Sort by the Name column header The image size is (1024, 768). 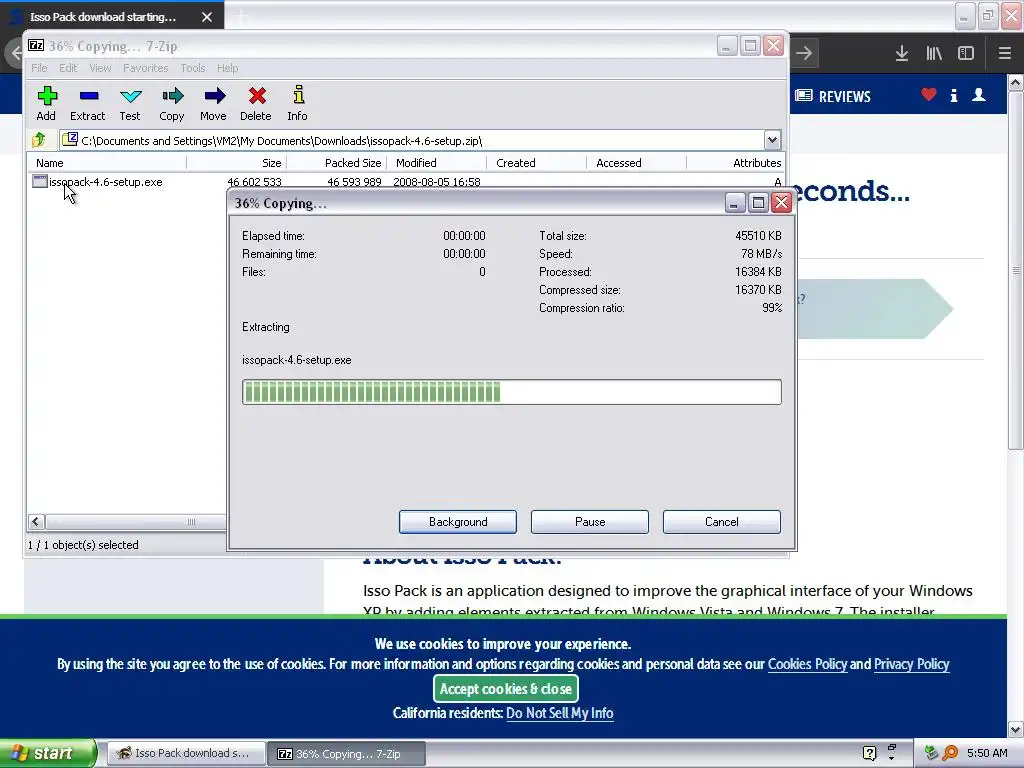107,163
